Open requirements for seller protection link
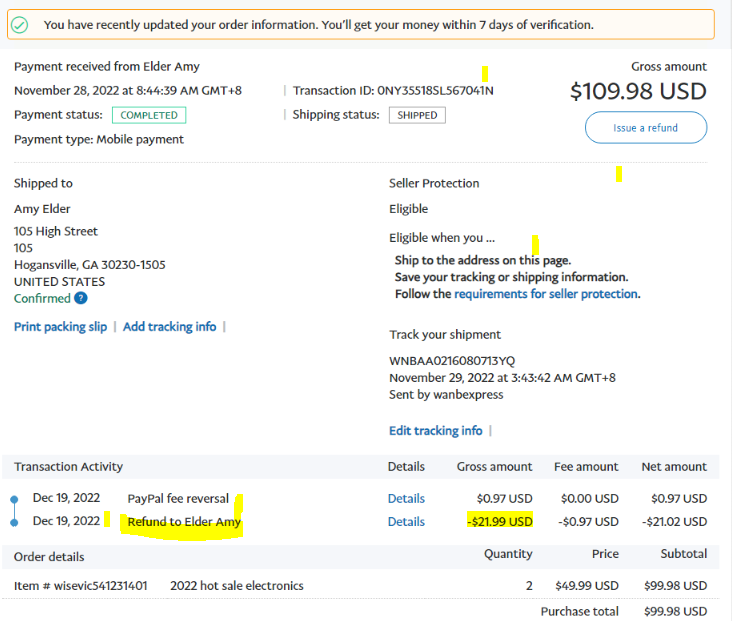Viewport: 732px width, 621px height. pyautogui.click(x=545, y=294)
